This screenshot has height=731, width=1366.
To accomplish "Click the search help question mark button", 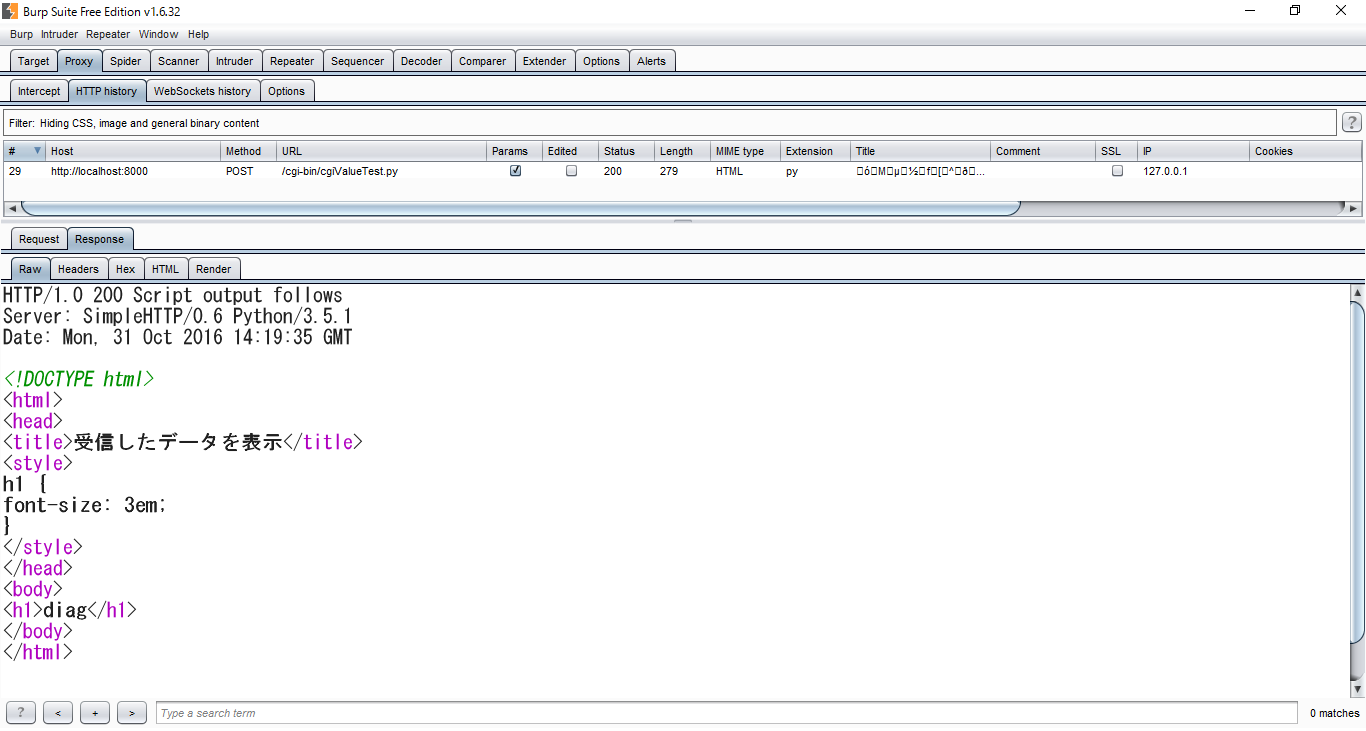I will [x=20, y=713].
